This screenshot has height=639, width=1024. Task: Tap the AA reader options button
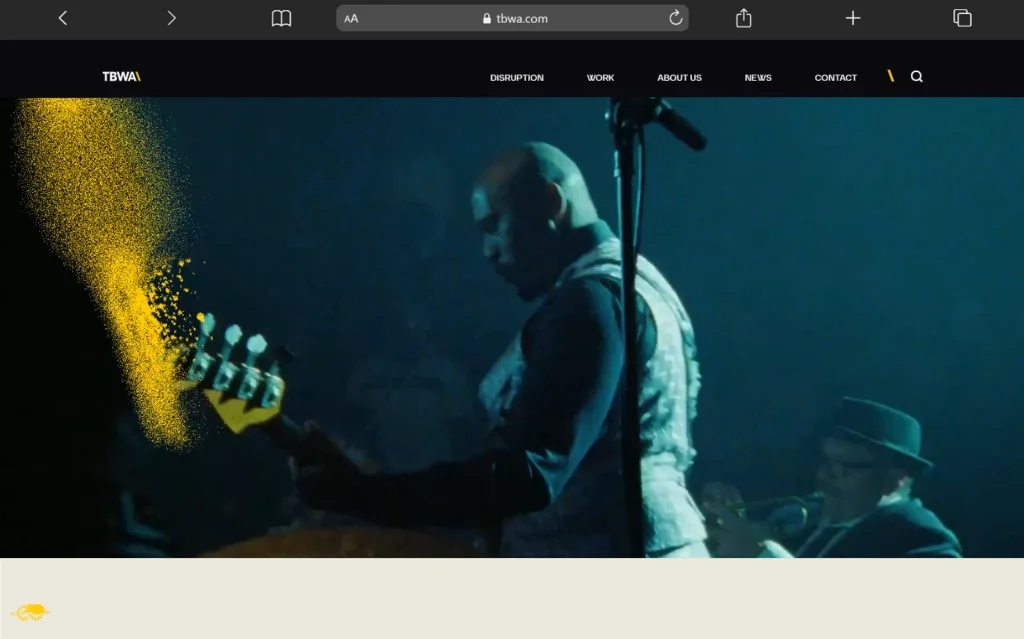pyautogui.click(x=351, y=19)
